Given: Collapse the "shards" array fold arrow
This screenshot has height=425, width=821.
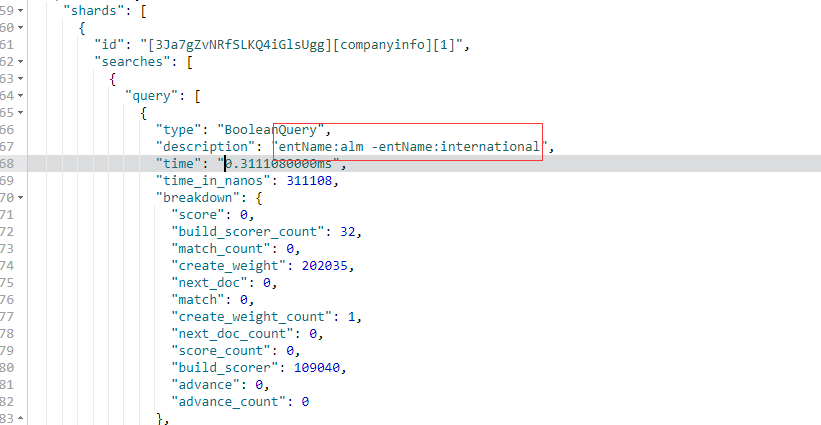Looking at the screenshot, I should [x=20, y=10].
